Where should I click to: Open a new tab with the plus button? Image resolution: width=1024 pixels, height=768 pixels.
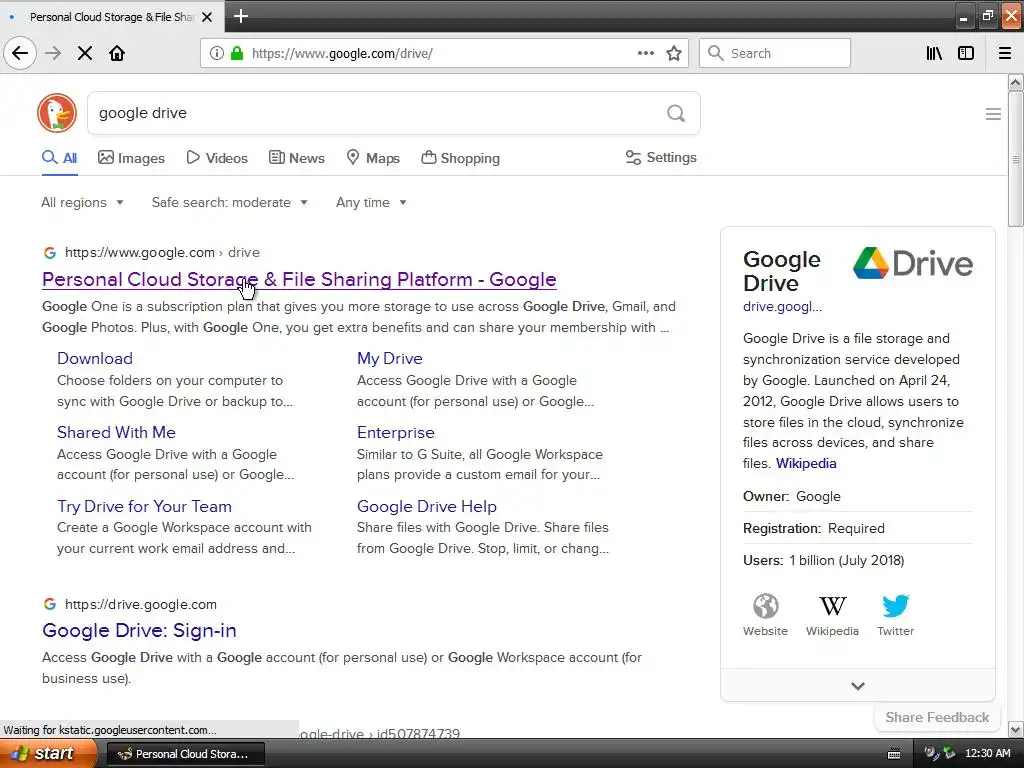click(x=240, y=16)
